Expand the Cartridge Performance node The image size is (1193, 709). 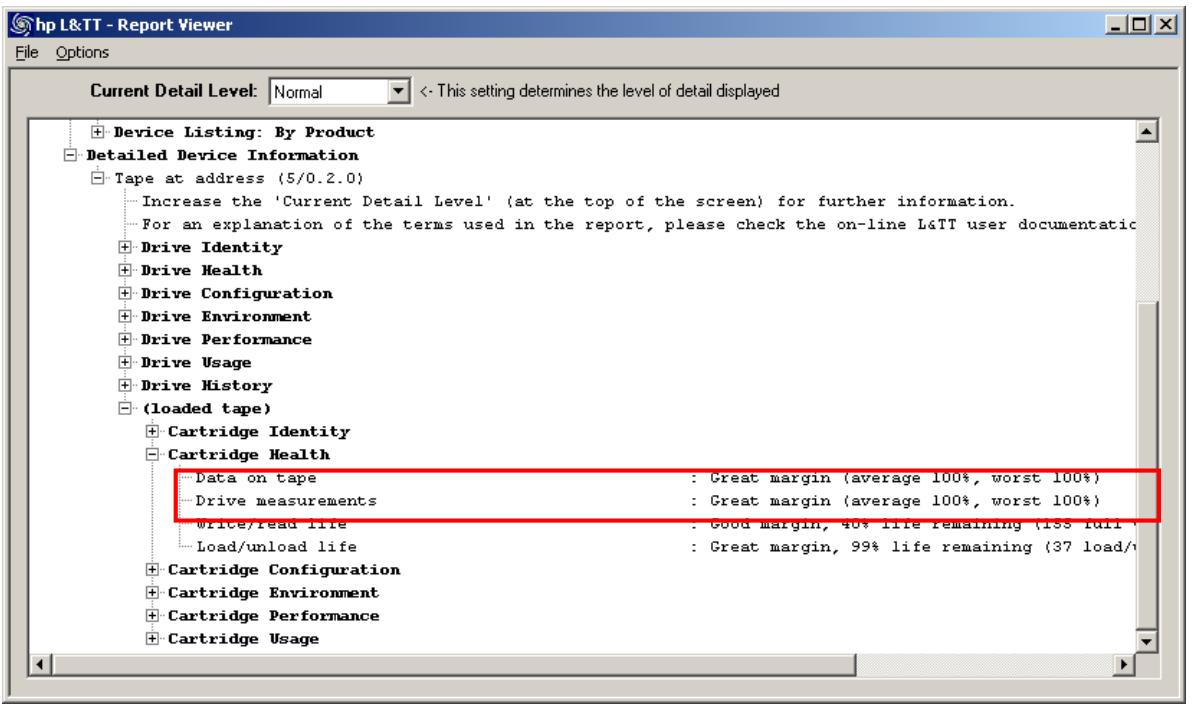[x=152, y=615]
